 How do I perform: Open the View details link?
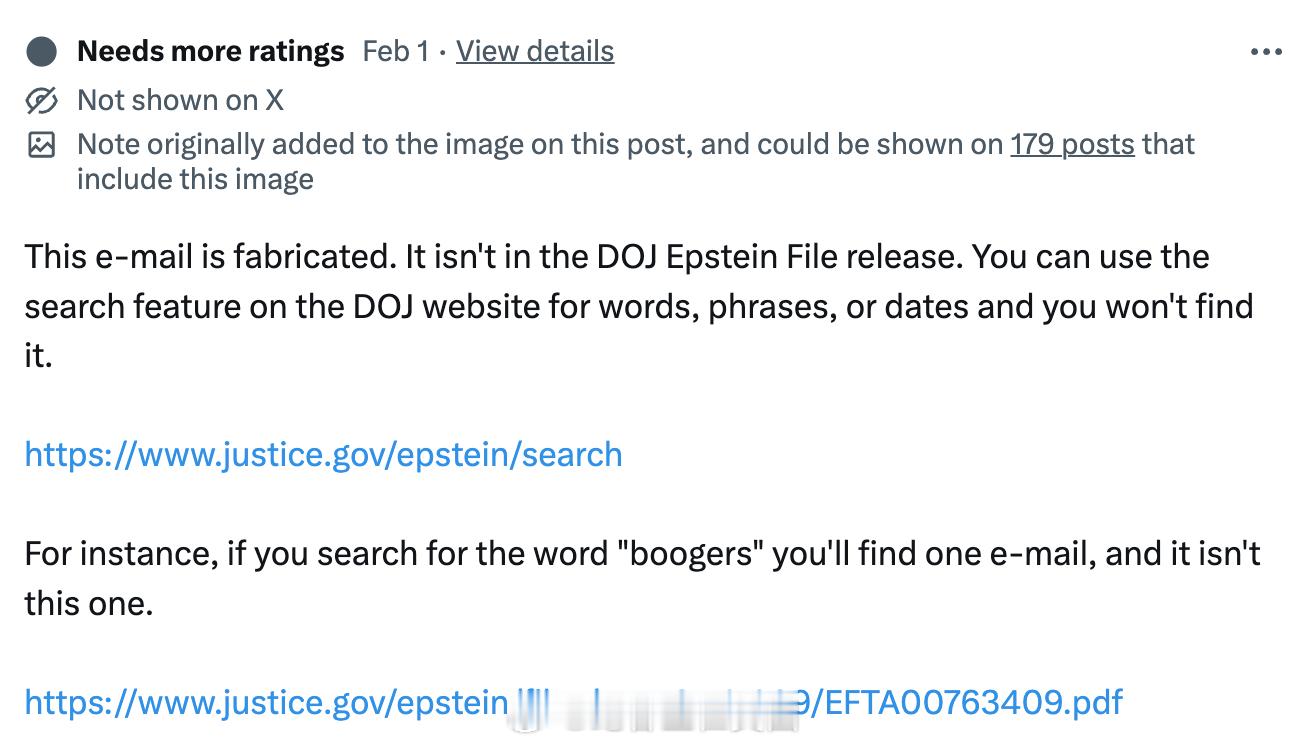(x=535, y=51)
